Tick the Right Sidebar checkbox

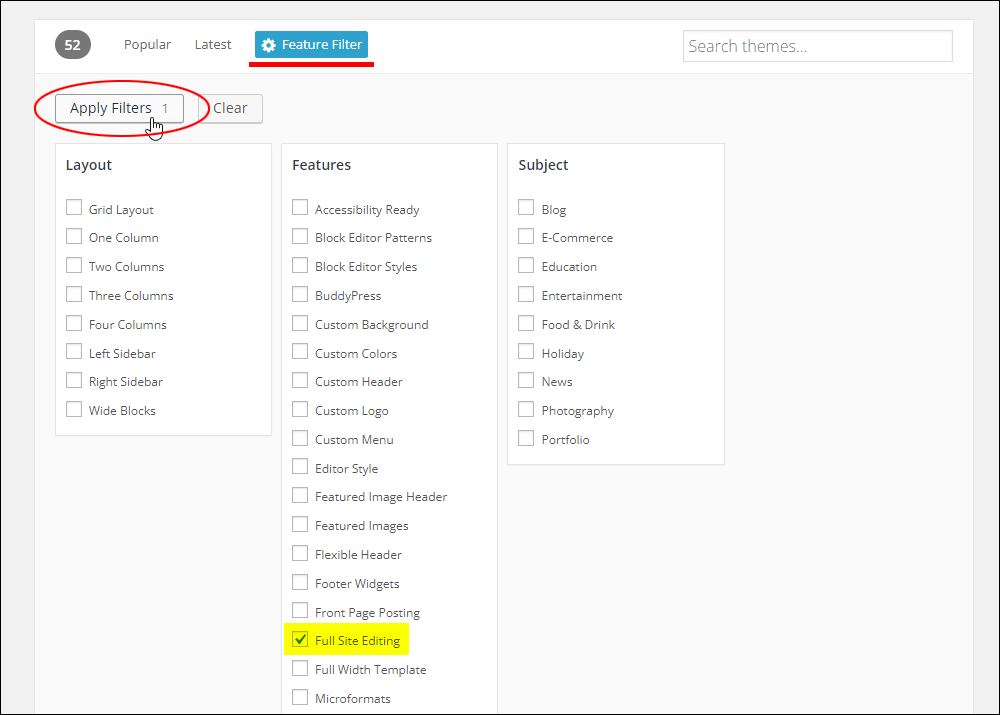coord(74,381)
